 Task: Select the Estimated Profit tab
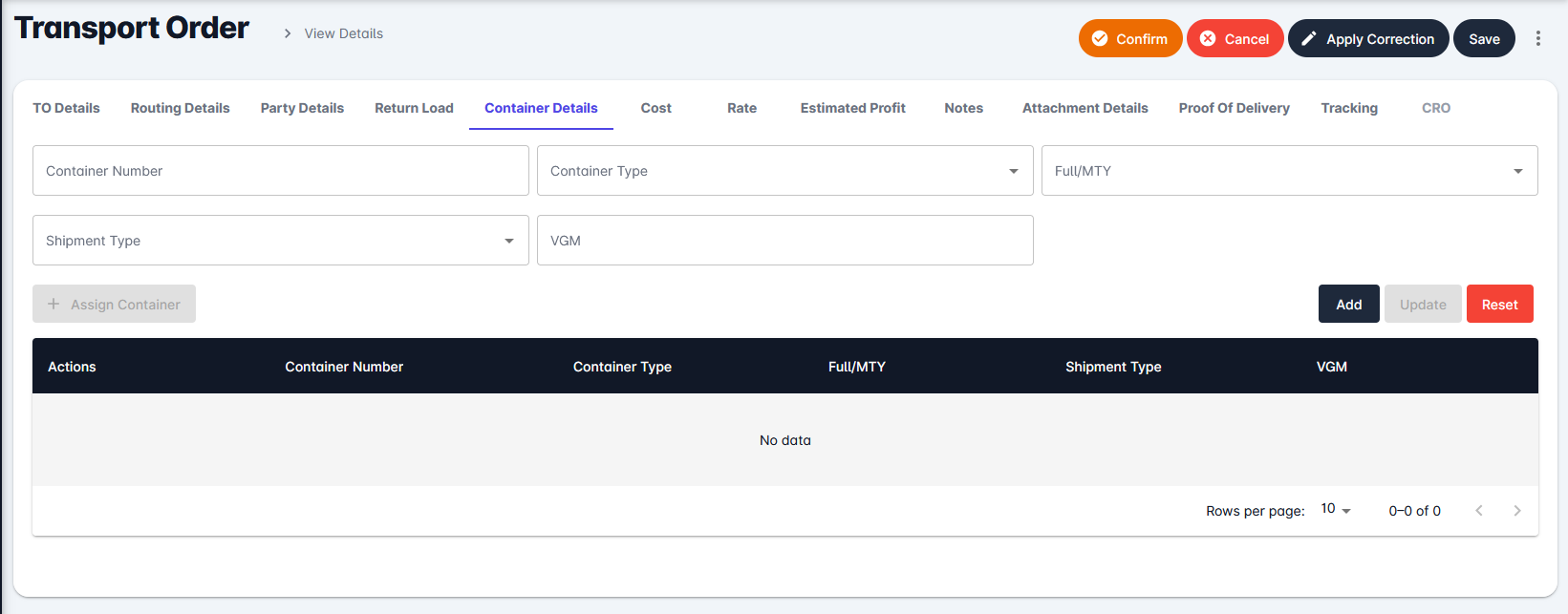852,108
